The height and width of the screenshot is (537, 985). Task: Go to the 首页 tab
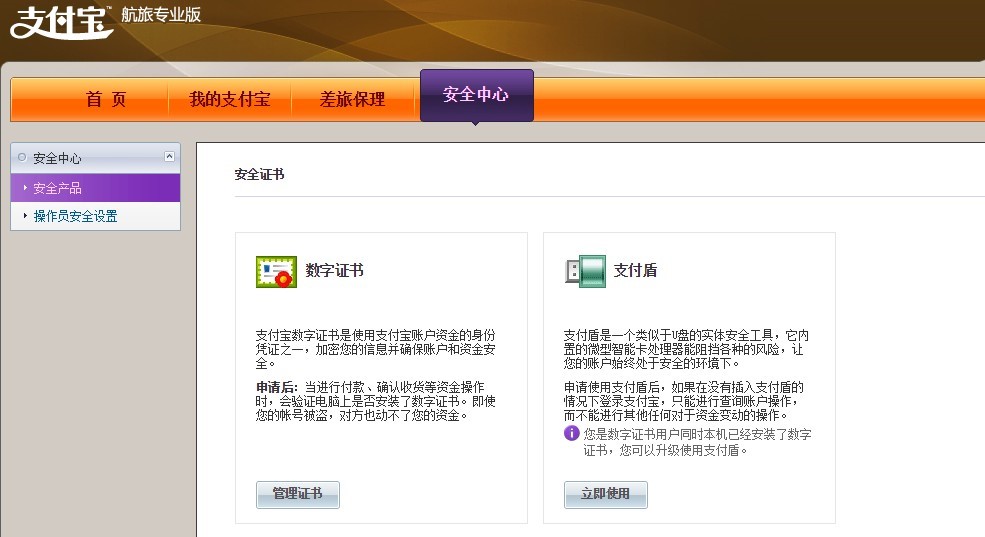(x=106, y=99)
